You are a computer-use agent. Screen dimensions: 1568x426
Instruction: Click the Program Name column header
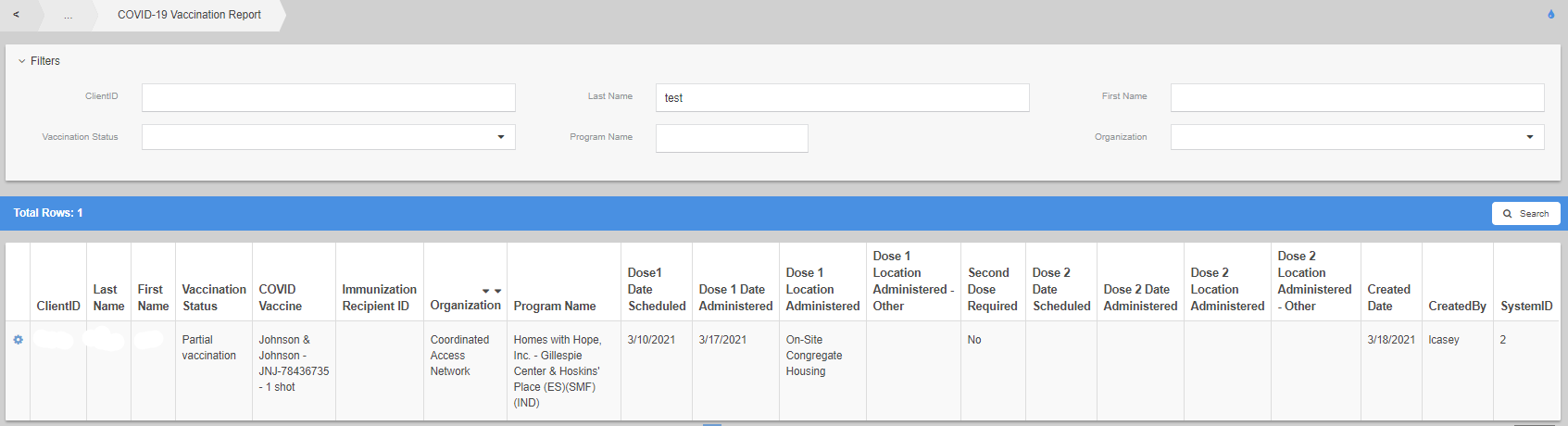click(x=554, y=306)
